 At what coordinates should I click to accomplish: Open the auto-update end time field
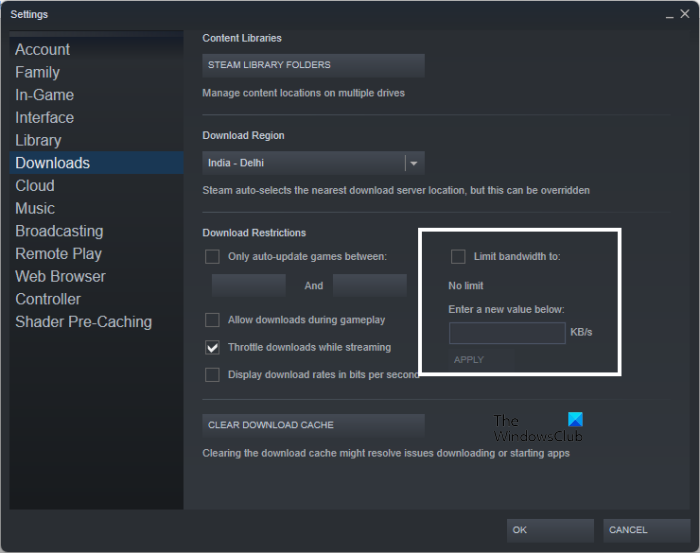point(370,286)
